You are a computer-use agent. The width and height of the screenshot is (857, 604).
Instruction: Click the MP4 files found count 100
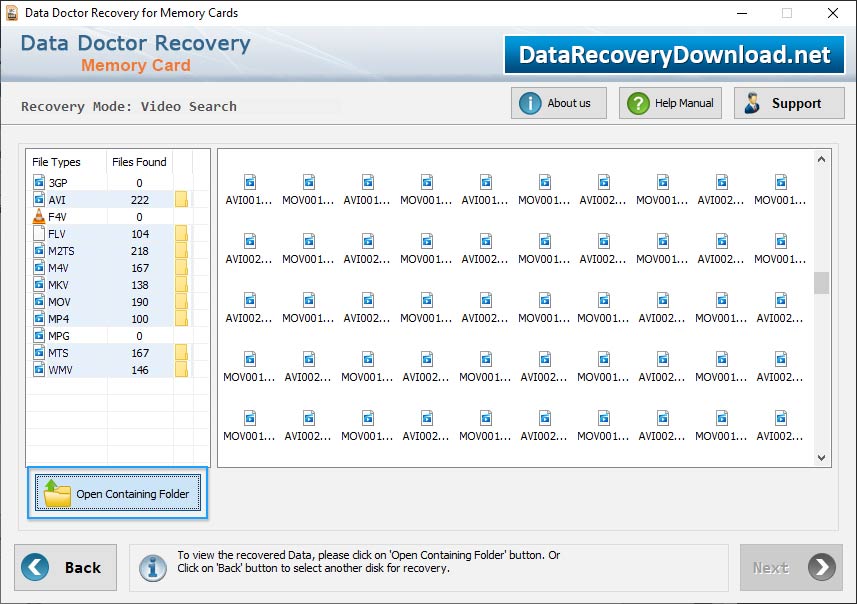tap(140, 319)
